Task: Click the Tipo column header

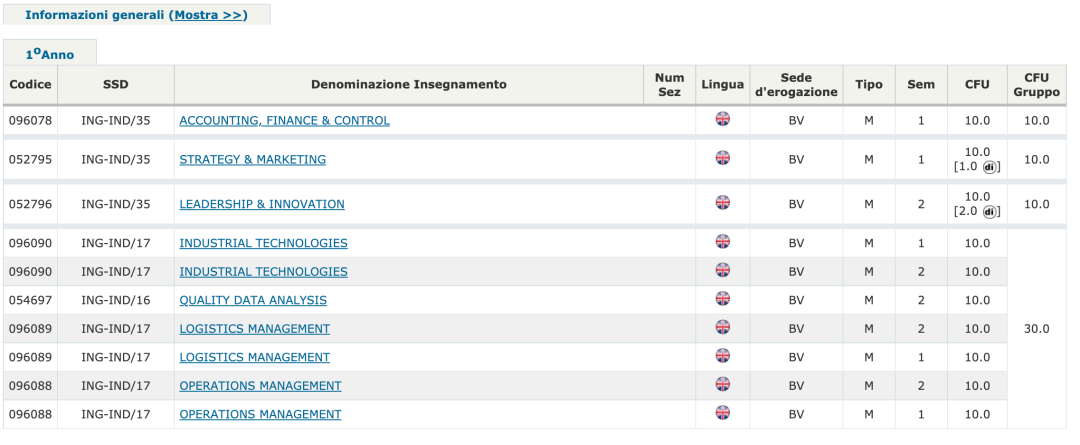Action: (x=869, y=85)
